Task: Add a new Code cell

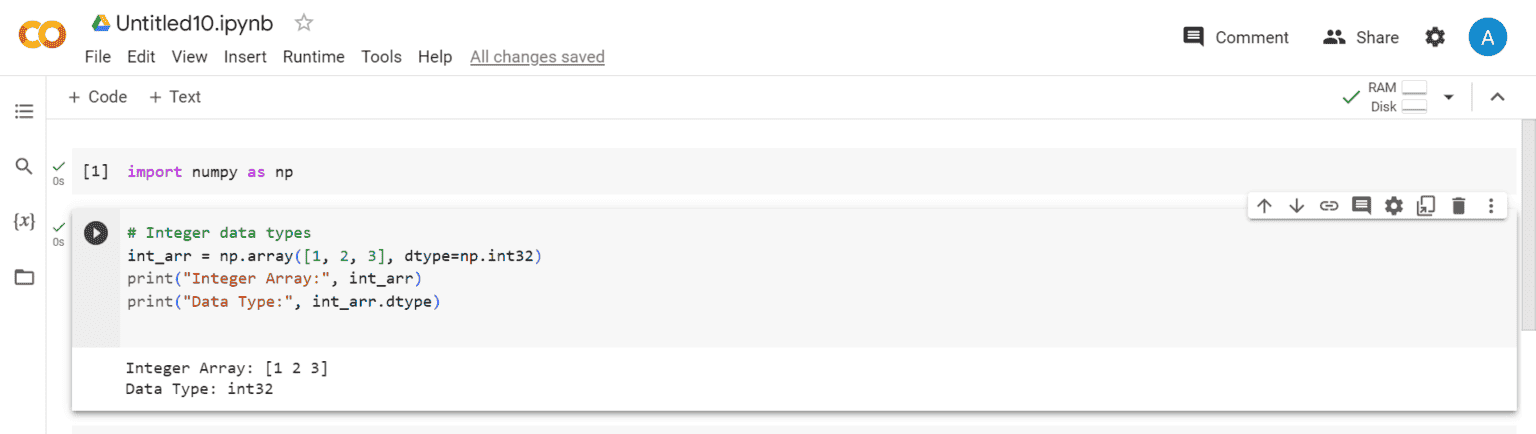Action: click(x=97, y=97)
